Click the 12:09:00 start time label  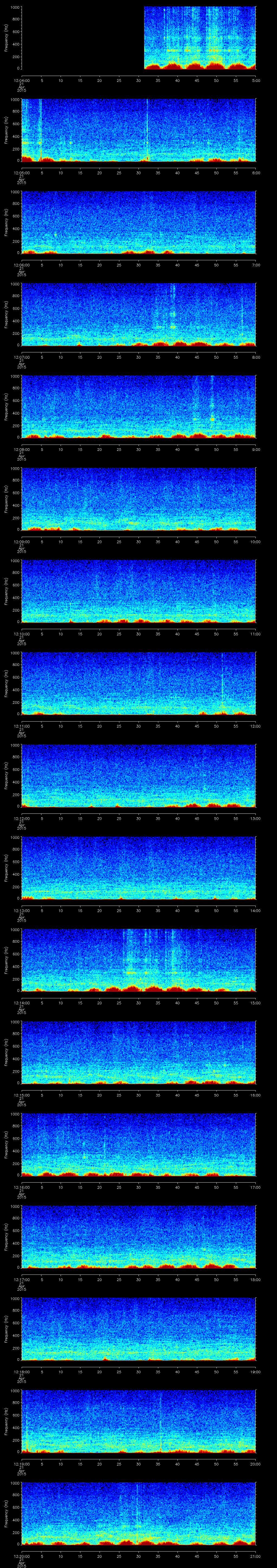pyautogui.click(x=21, y=542)
